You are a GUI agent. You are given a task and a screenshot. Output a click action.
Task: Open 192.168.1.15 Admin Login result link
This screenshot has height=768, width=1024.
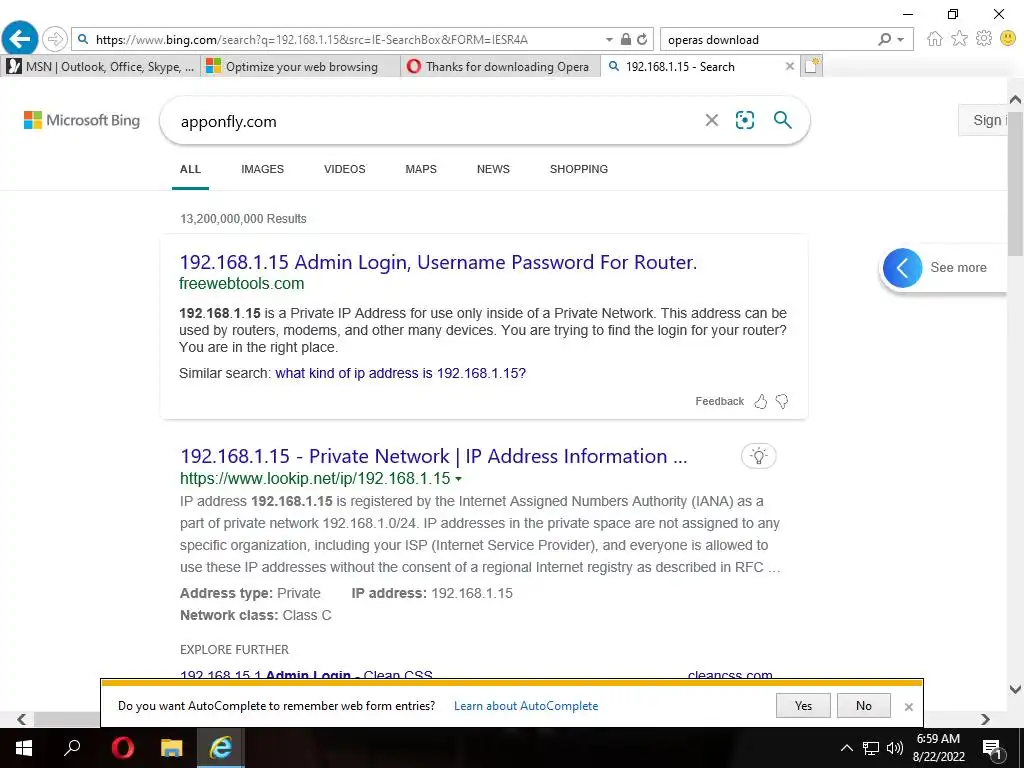coord(438,262)
